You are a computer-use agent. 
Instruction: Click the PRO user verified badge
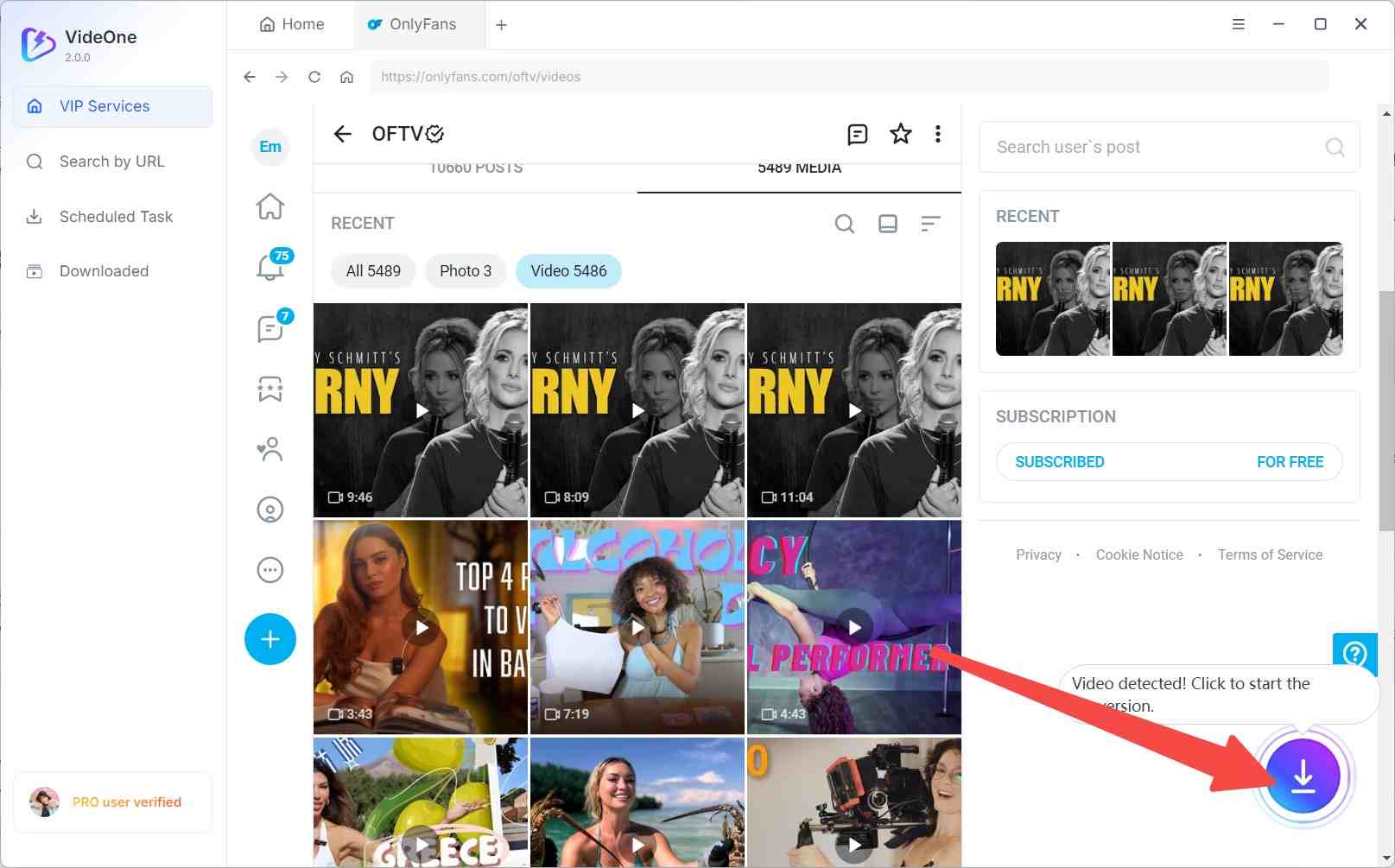click(x=112, y=802)
